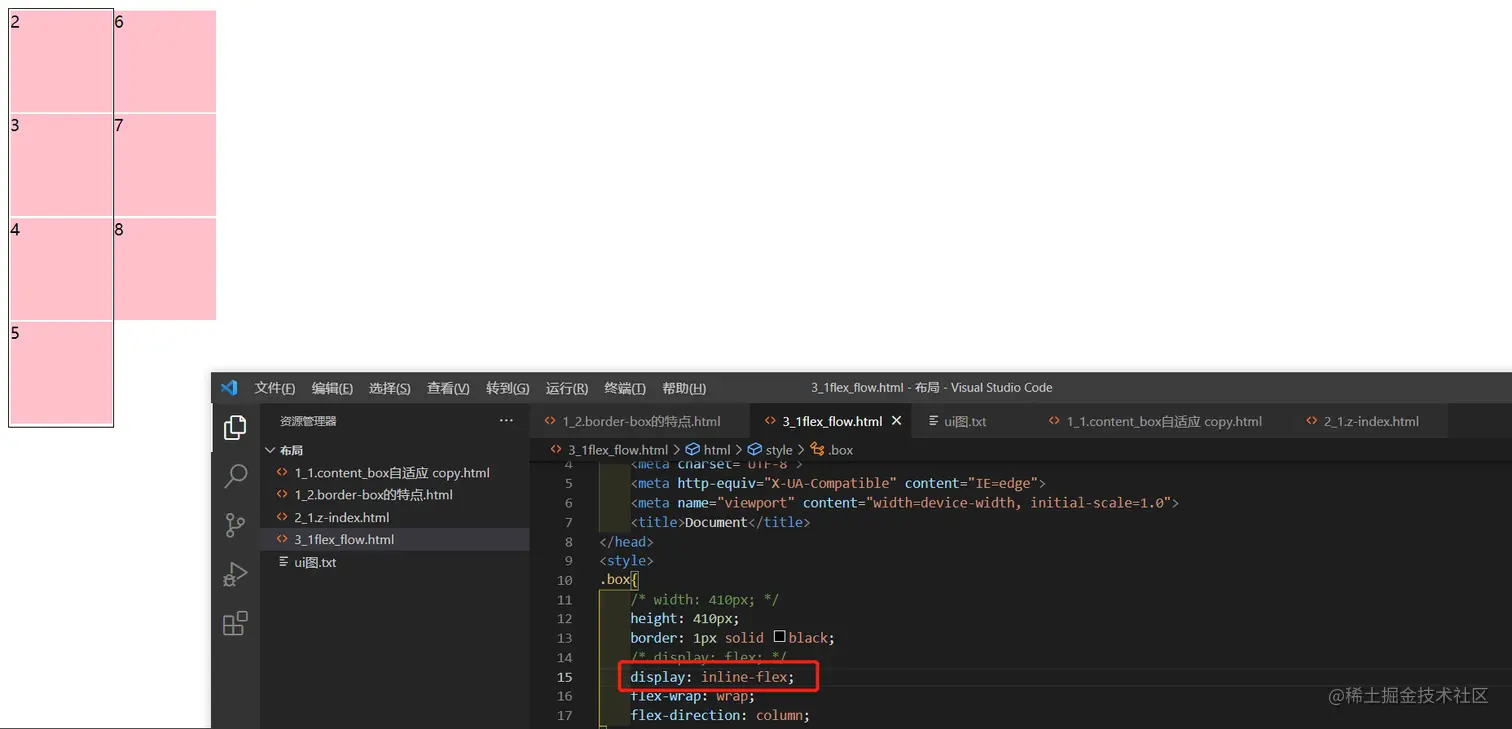Open the Run and Debug icon
1512x729 pixels.
235,574
